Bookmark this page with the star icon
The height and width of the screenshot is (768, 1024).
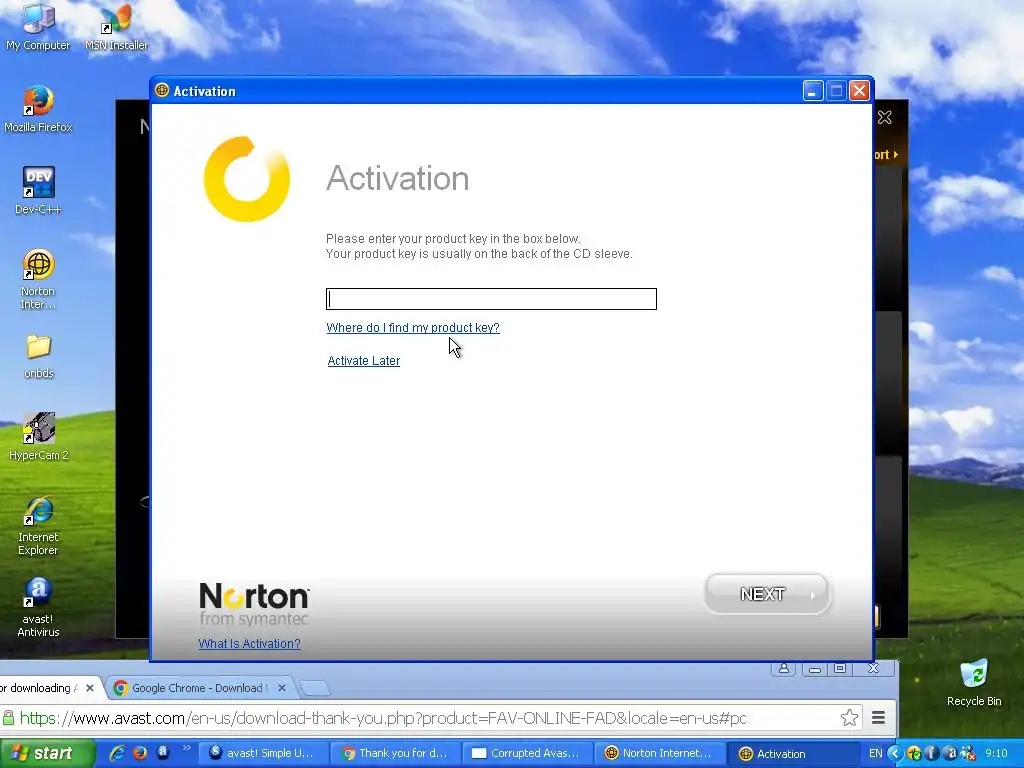pyautogui.click(x=849, y=718)
